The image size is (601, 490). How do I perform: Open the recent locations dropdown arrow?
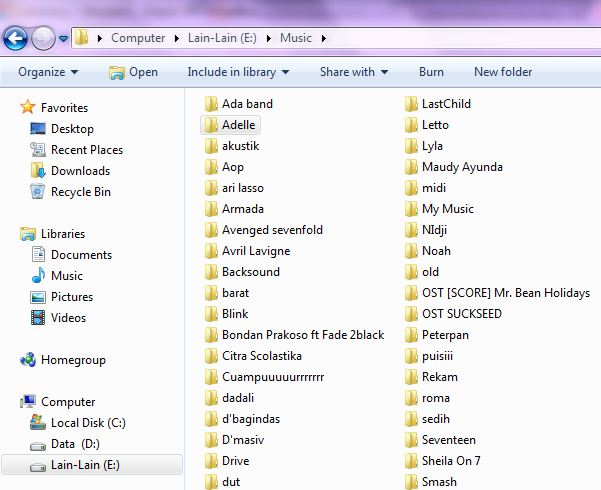pyautogui.click(x=64, y=39)
